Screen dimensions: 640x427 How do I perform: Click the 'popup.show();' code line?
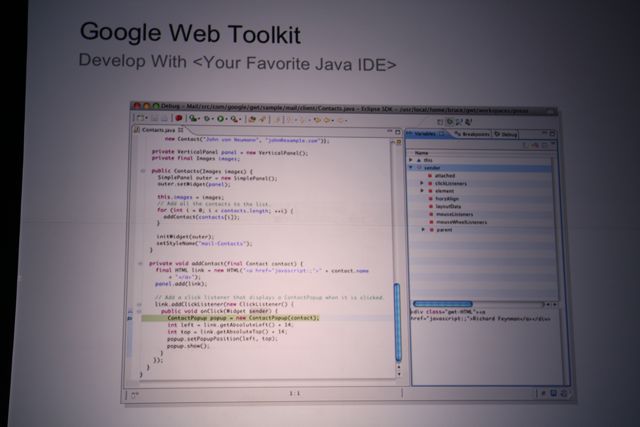(x=188, y=346)
